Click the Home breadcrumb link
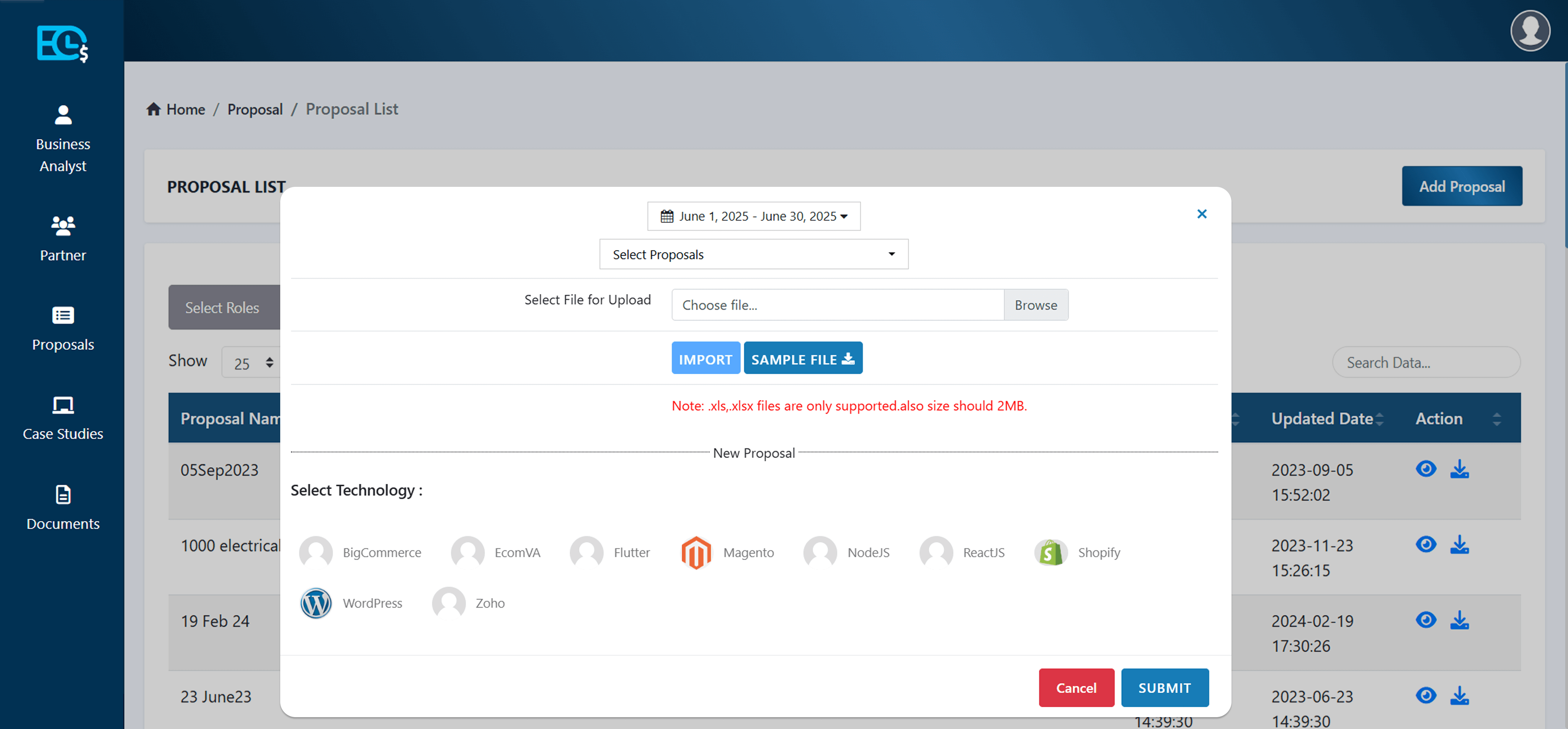The image size is (1568, 729). tap(176, 109)
